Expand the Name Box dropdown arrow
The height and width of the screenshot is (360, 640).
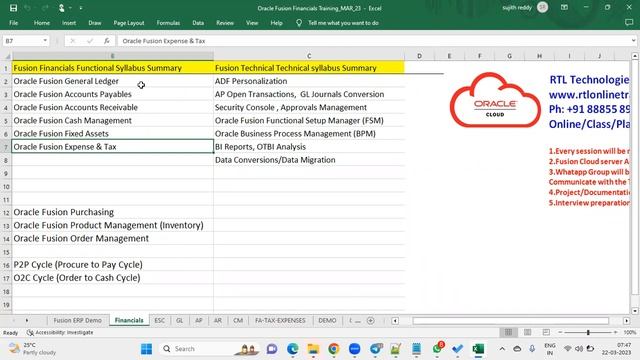coord(45,41)
